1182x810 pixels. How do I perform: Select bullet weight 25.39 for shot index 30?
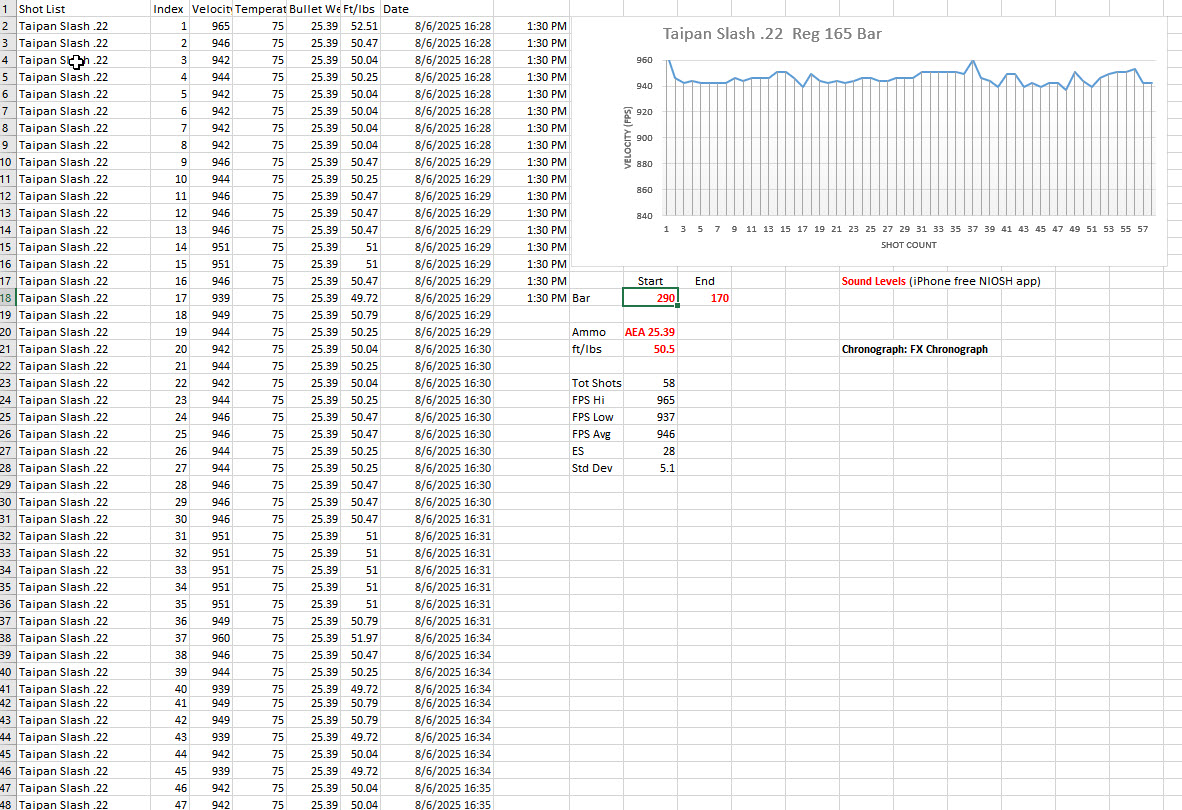[314, 519]
